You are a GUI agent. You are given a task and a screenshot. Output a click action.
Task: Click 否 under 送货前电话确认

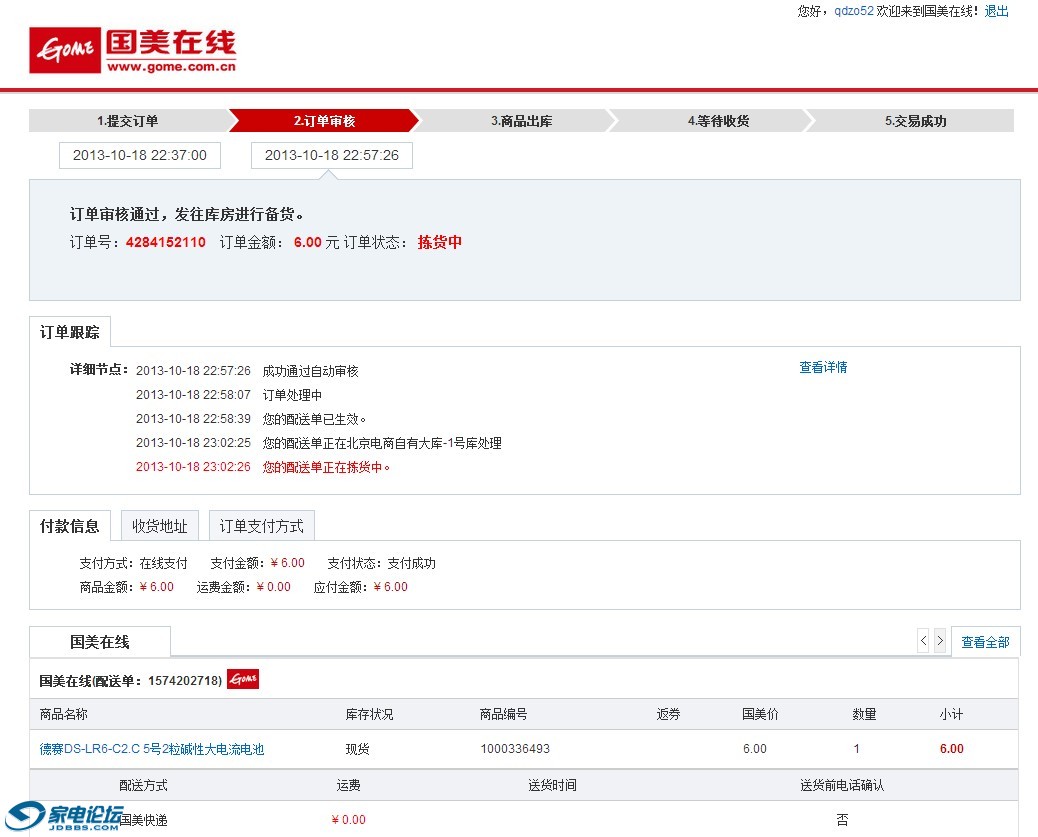pyautogui.click(x=842, y=820)
